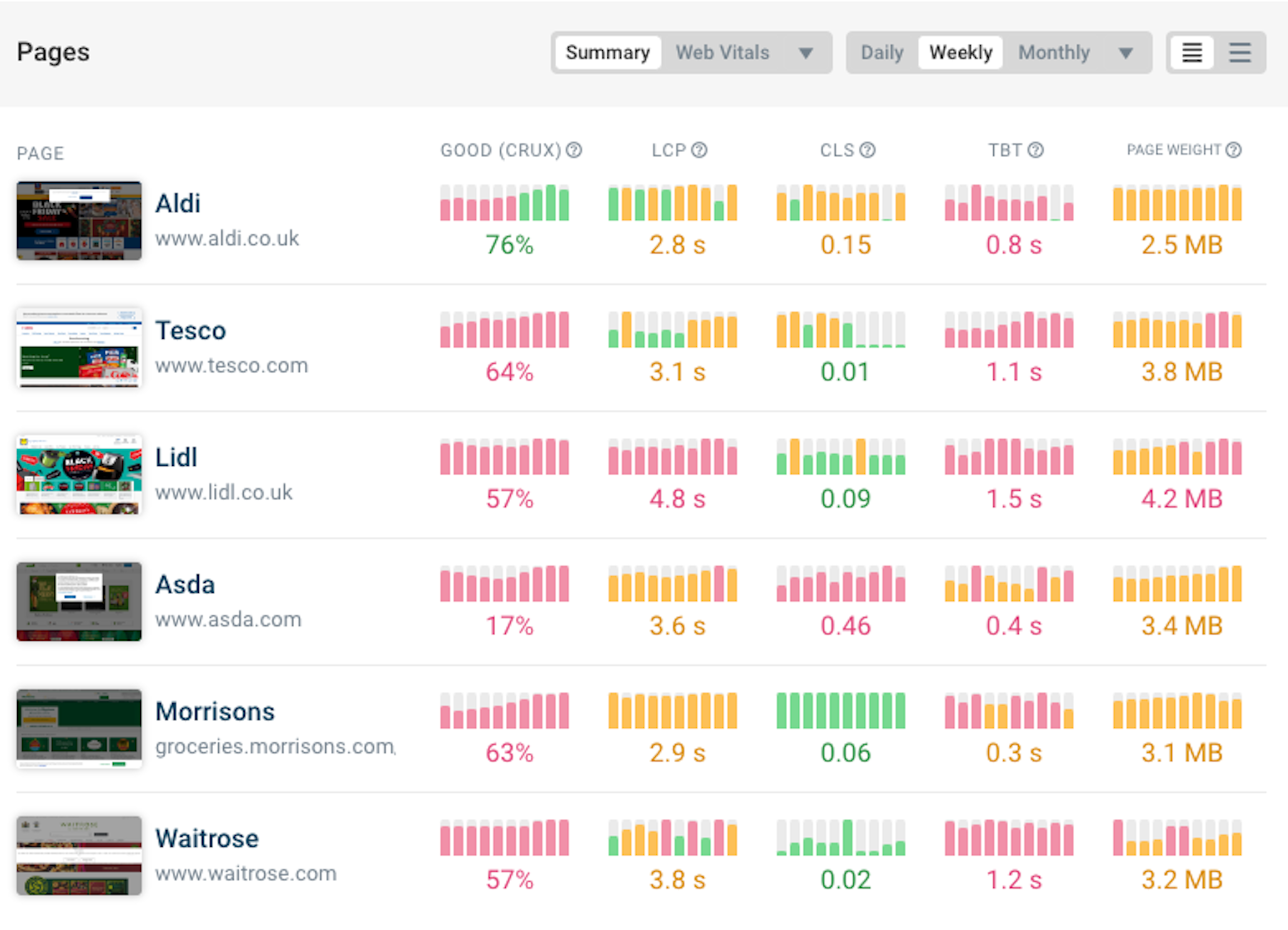The height and width of the screenshot is (930, 1288).
Task: Click the groceries.morrisons.com link
Action: click(x=275, y=747)
